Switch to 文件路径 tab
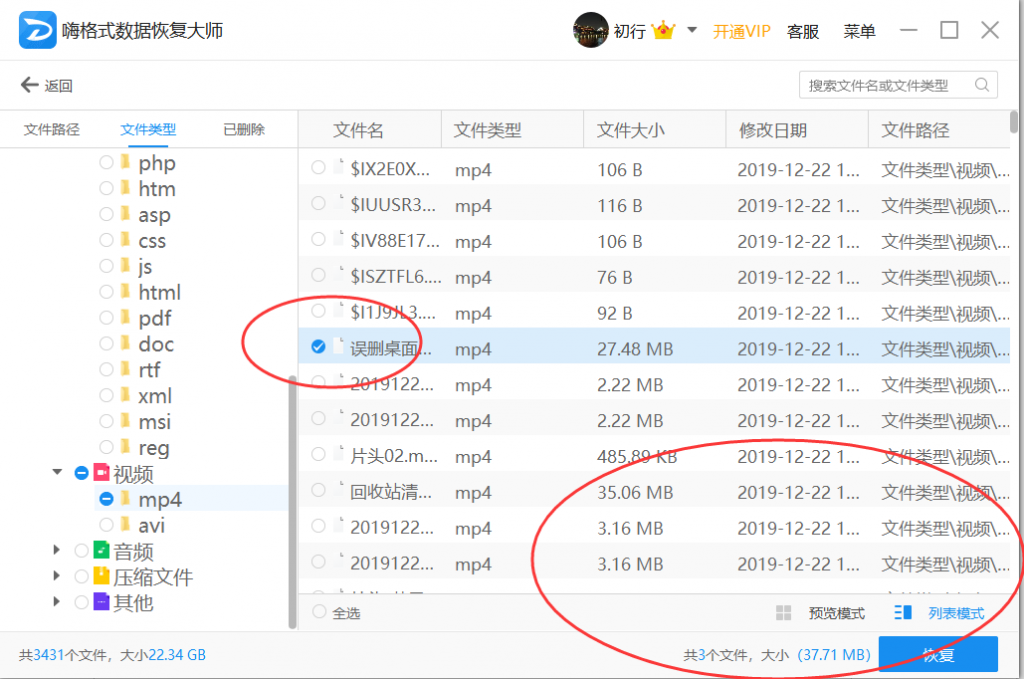Screen dimensions: 1024x679 coord(52,129)
